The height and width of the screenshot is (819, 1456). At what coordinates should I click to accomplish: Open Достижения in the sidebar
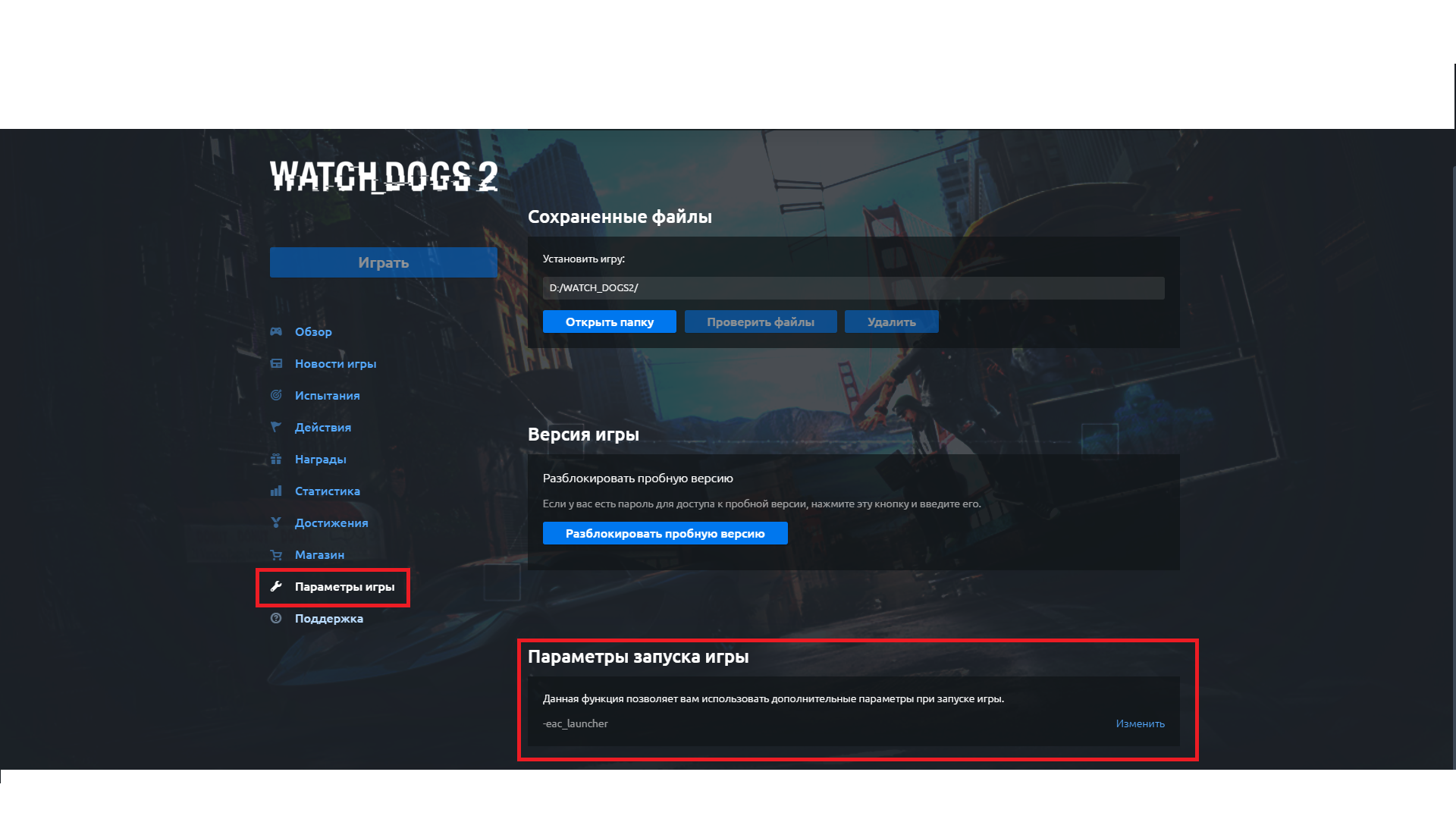331,522
